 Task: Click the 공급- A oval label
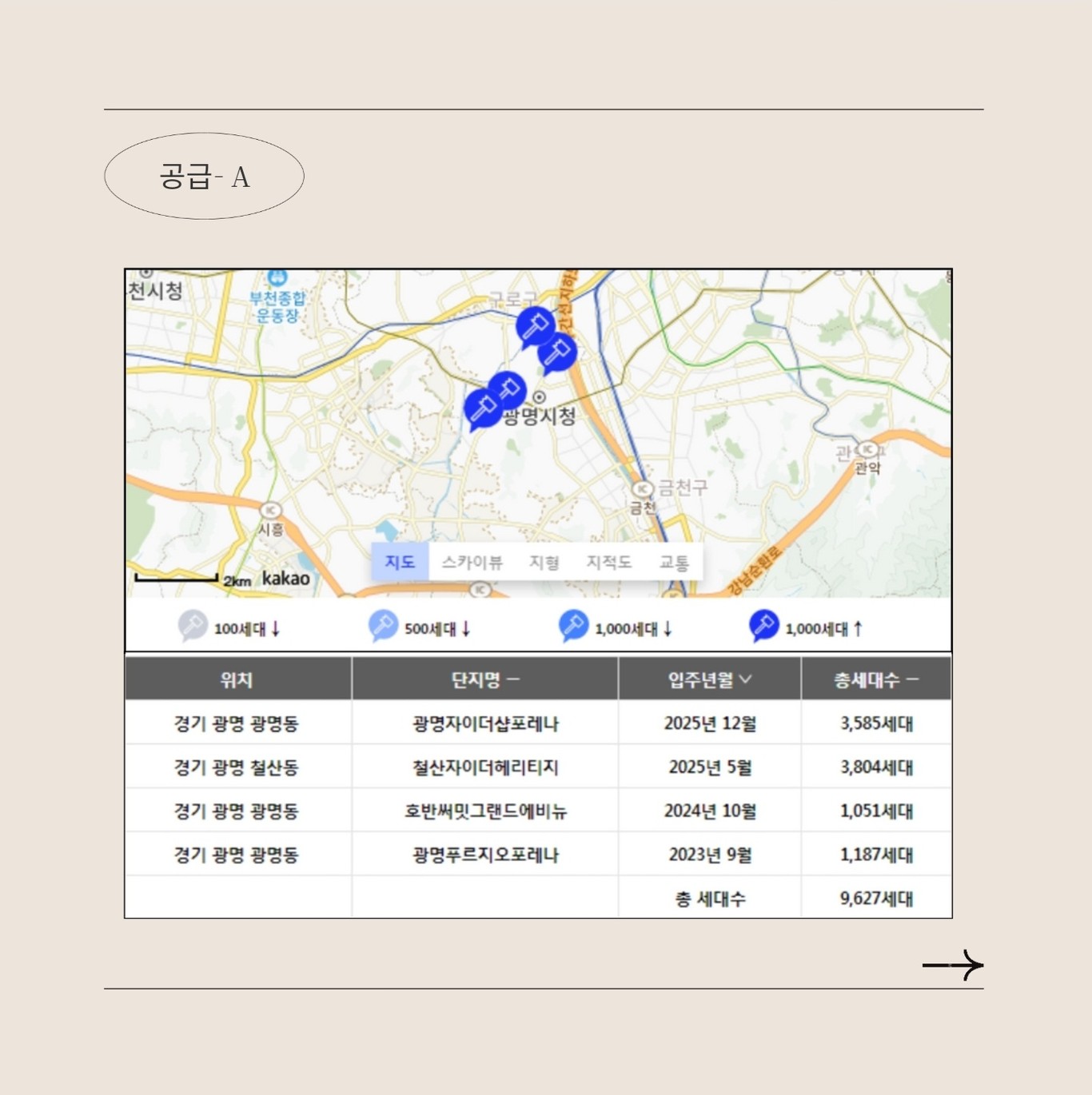click(204, 176)
